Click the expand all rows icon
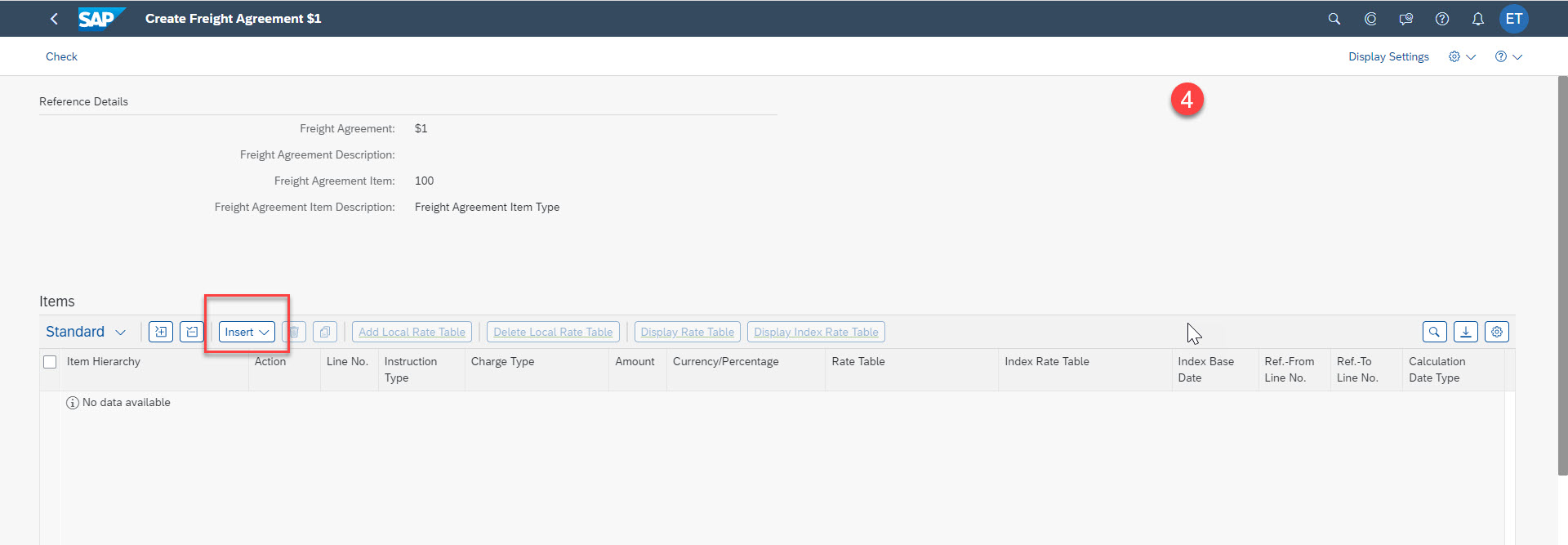The image size is (1568, 545). tap(161, 332)
